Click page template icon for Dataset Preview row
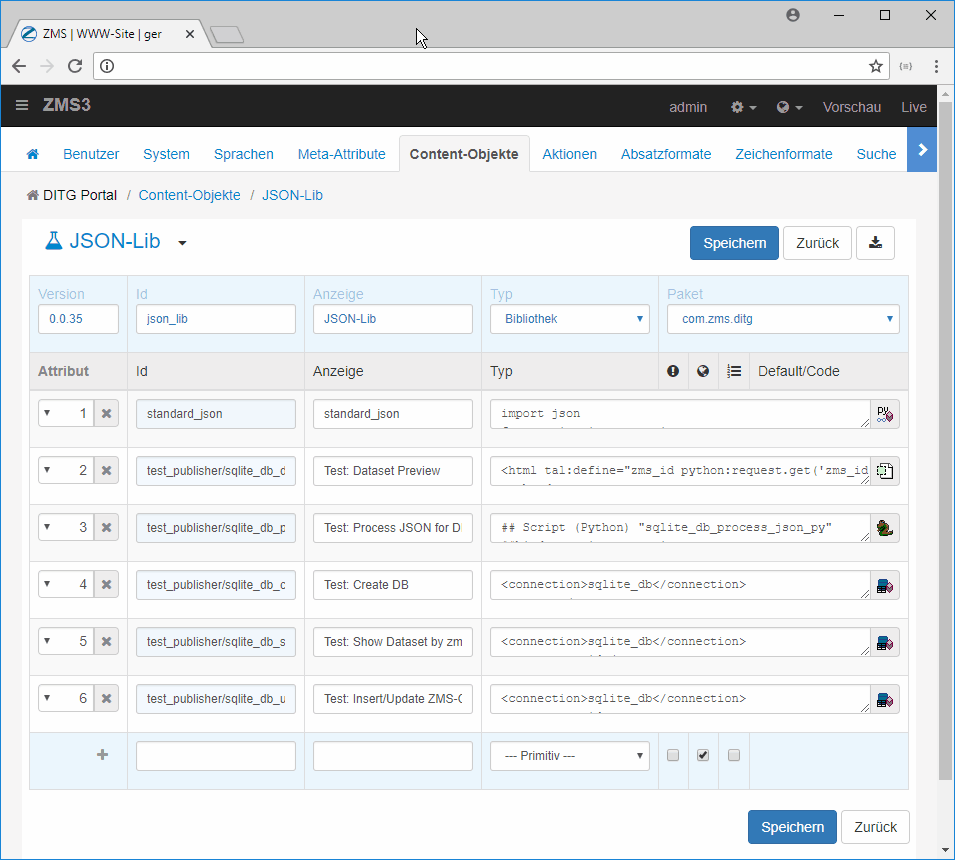The width and height of the screenshot is (955, 860). [x=885, y=471]
